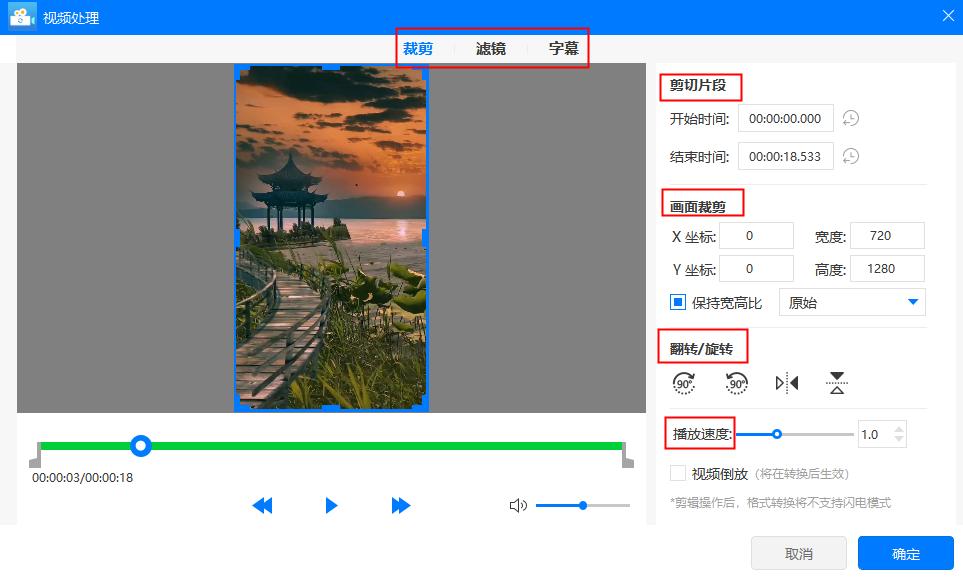This screenshot has width=963, height=577.
Task: Click the clock icon beside 结束时间
Action: 853,156
